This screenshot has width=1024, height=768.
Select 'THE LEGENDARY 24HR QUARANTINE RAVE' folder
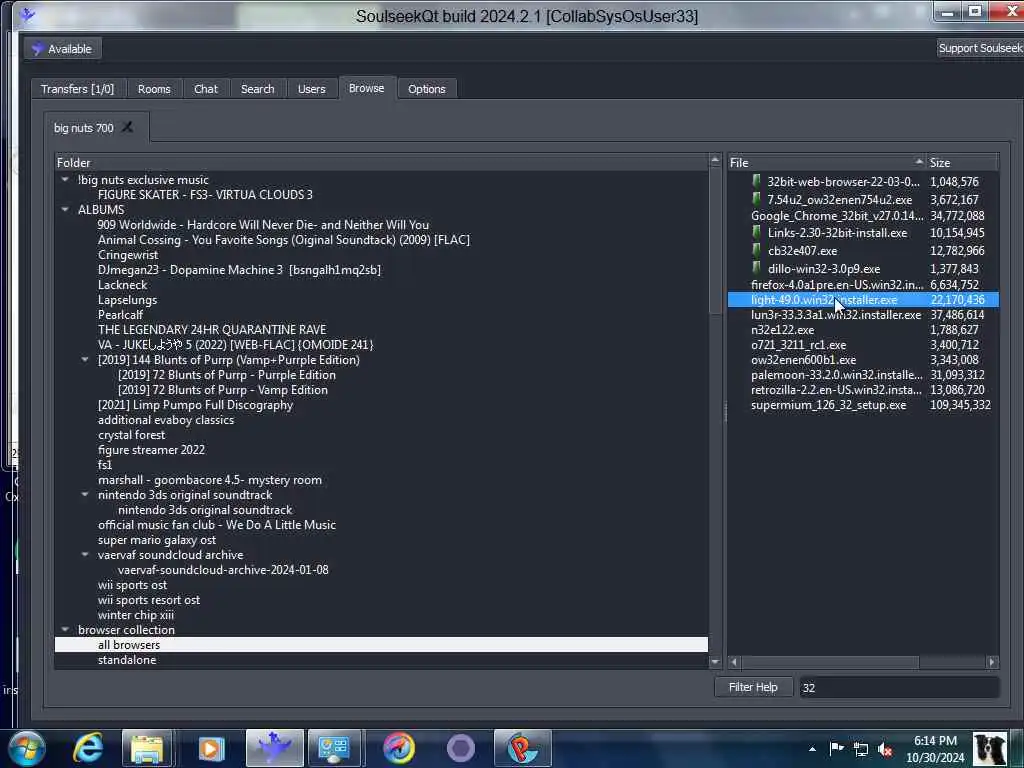click(x=212, y=330)
